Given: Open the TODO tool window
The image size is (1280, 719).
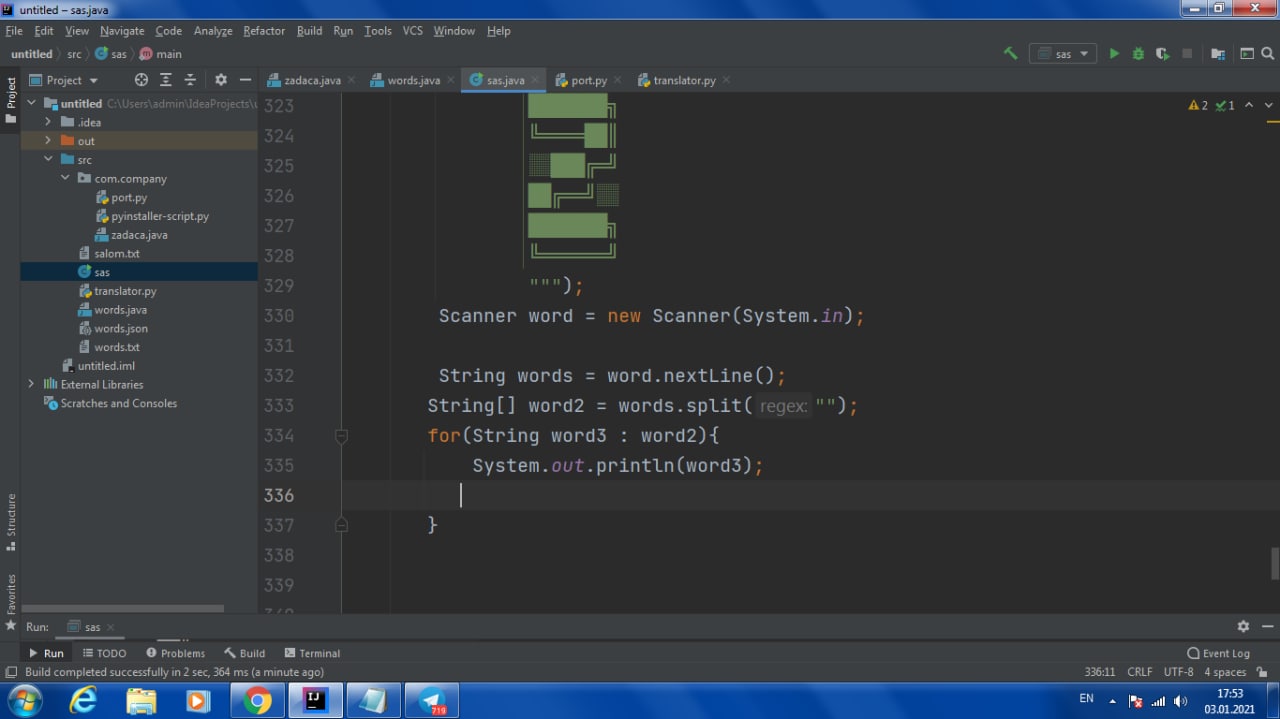Looking at the screenshot, I should click(104, 653).
